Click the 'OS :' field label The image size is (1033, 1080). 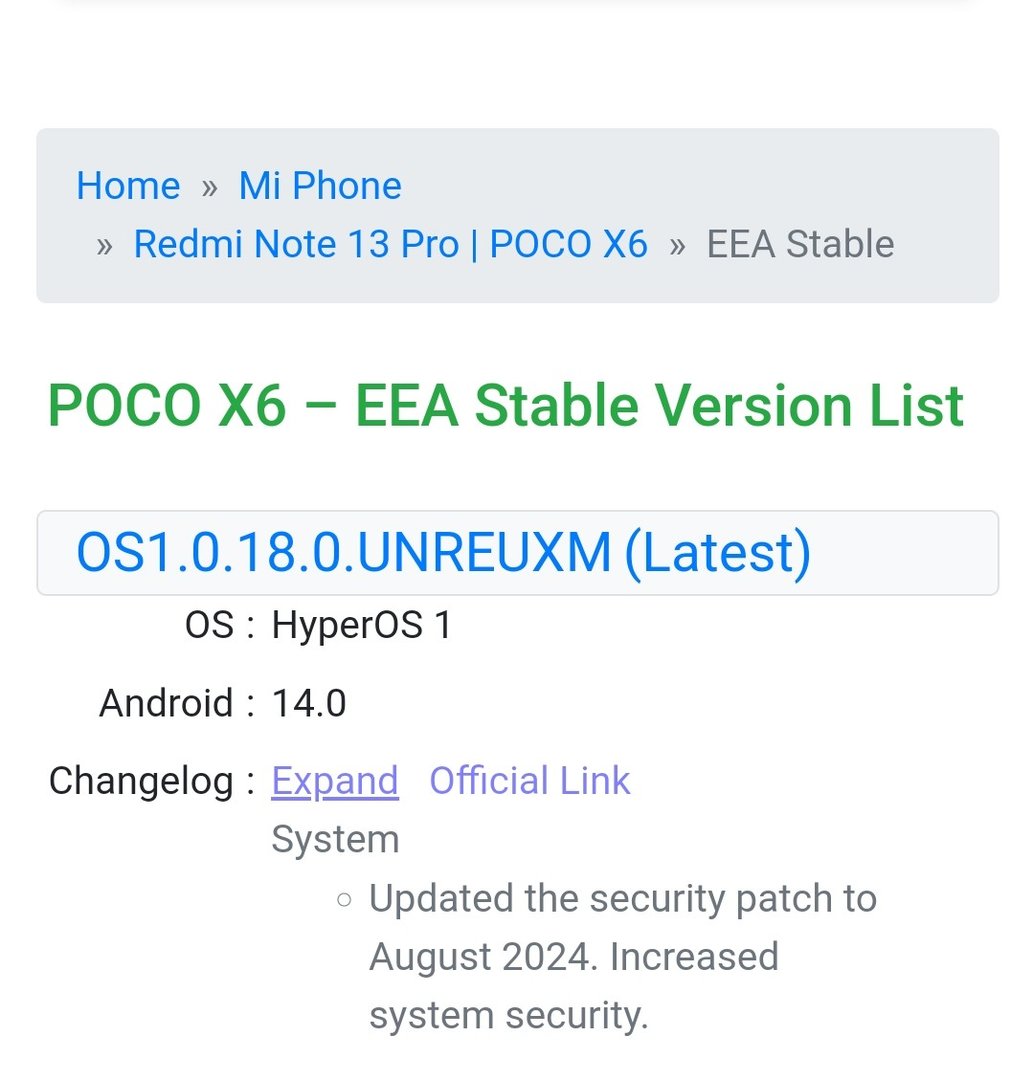pyautogui.click(x=220, y=626)
